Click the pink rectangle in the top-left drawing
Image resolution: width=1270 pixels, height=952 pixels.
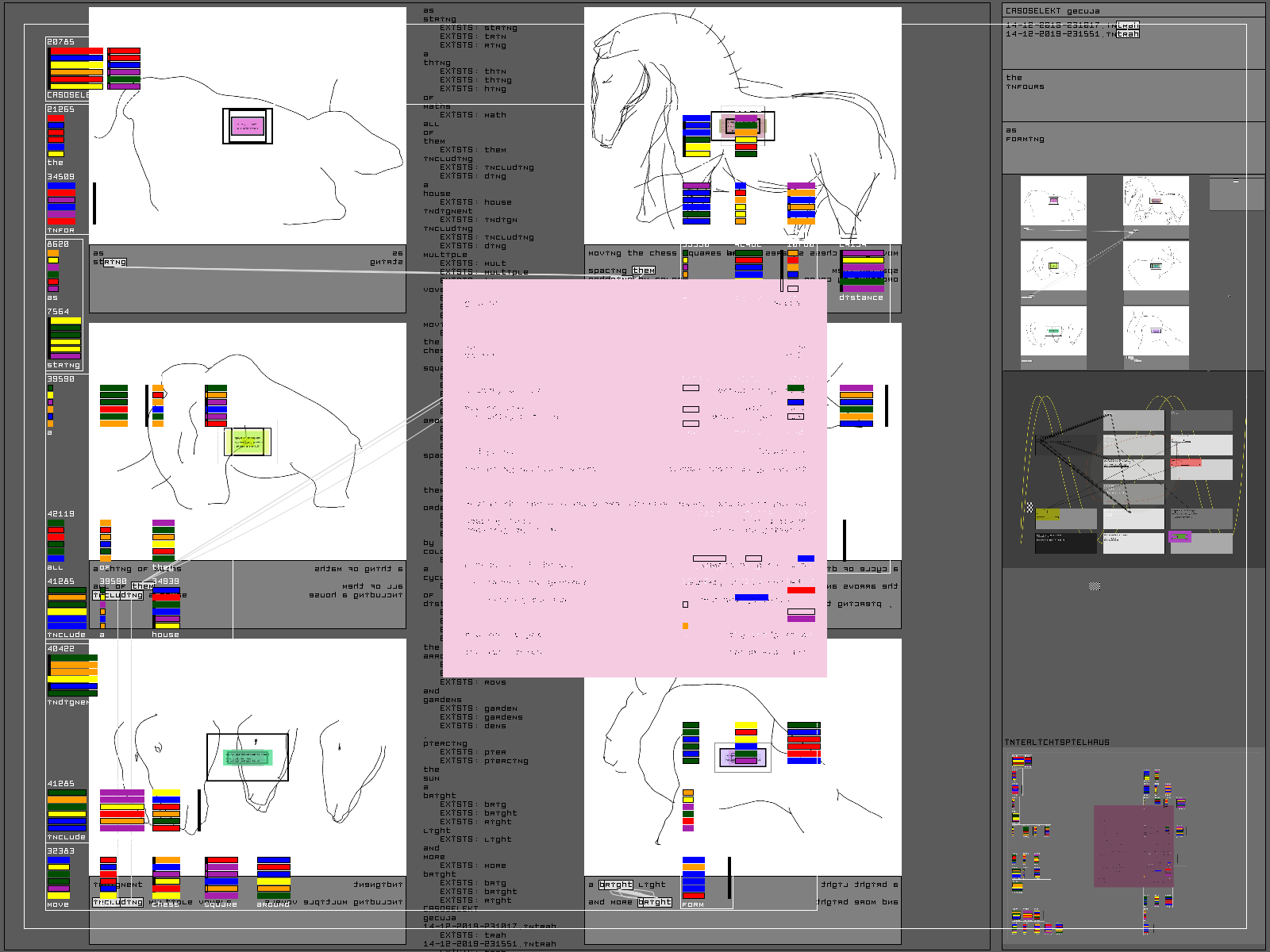point(247,126)
